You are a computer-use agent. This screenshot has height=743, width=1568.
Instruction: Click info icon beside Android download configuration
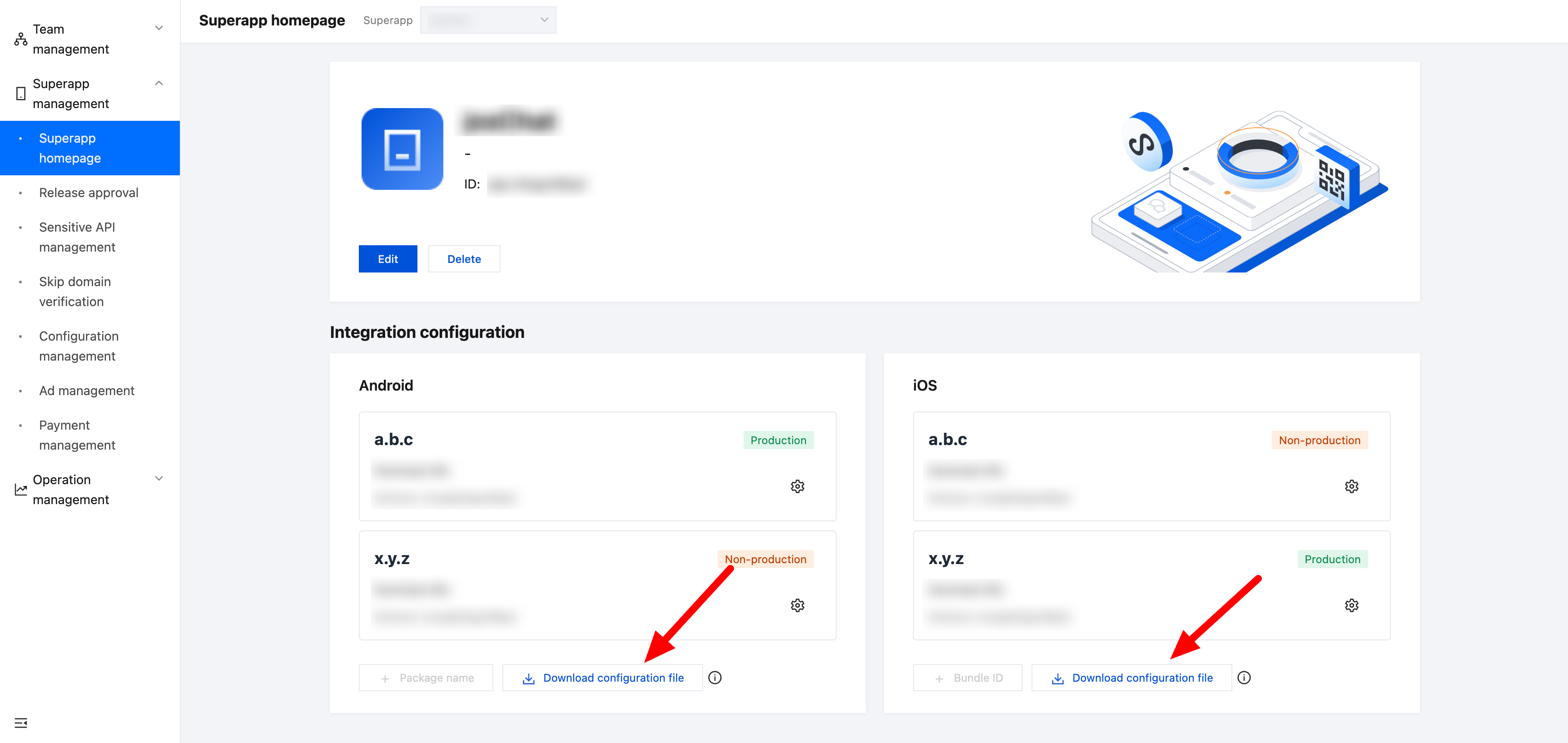click(715, 677)
